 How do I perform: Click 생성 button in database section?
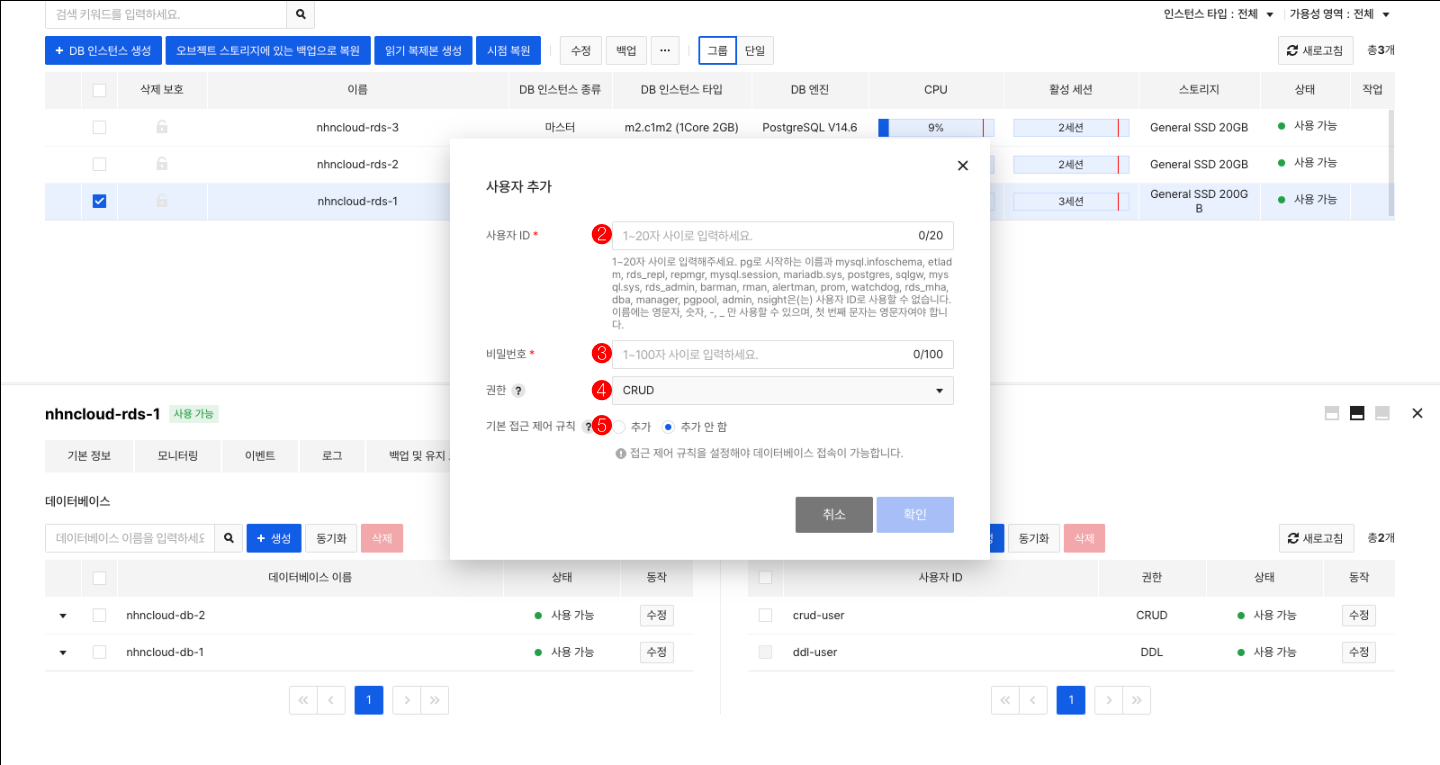point(274,538)
